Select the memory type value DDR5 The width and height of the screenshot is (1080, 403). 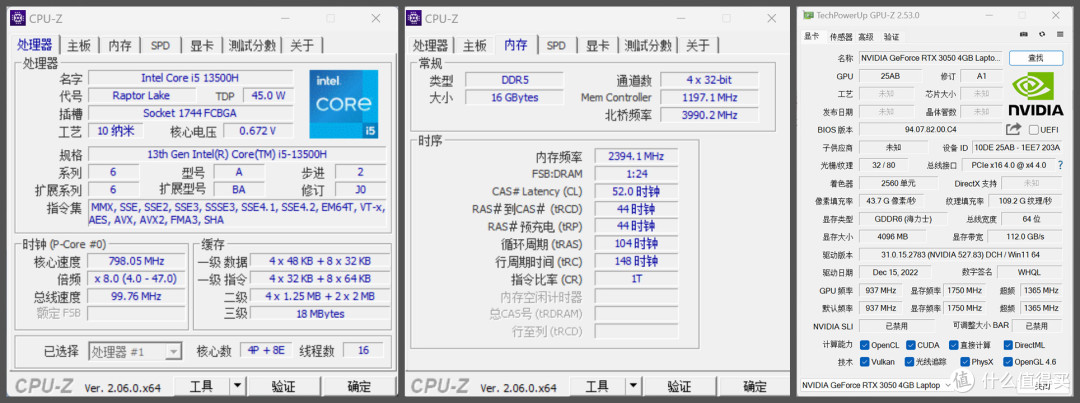(x=514, y=80)
